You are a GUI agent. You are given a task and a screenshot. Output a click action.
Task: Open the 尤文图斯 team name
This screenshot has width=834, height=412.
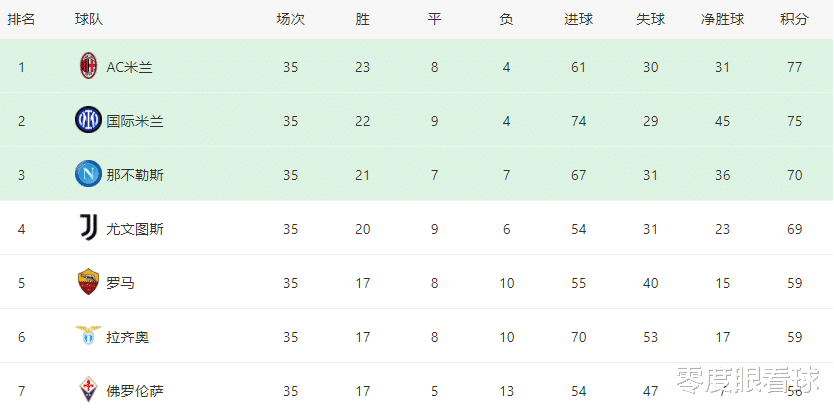(x=135, y=229)
